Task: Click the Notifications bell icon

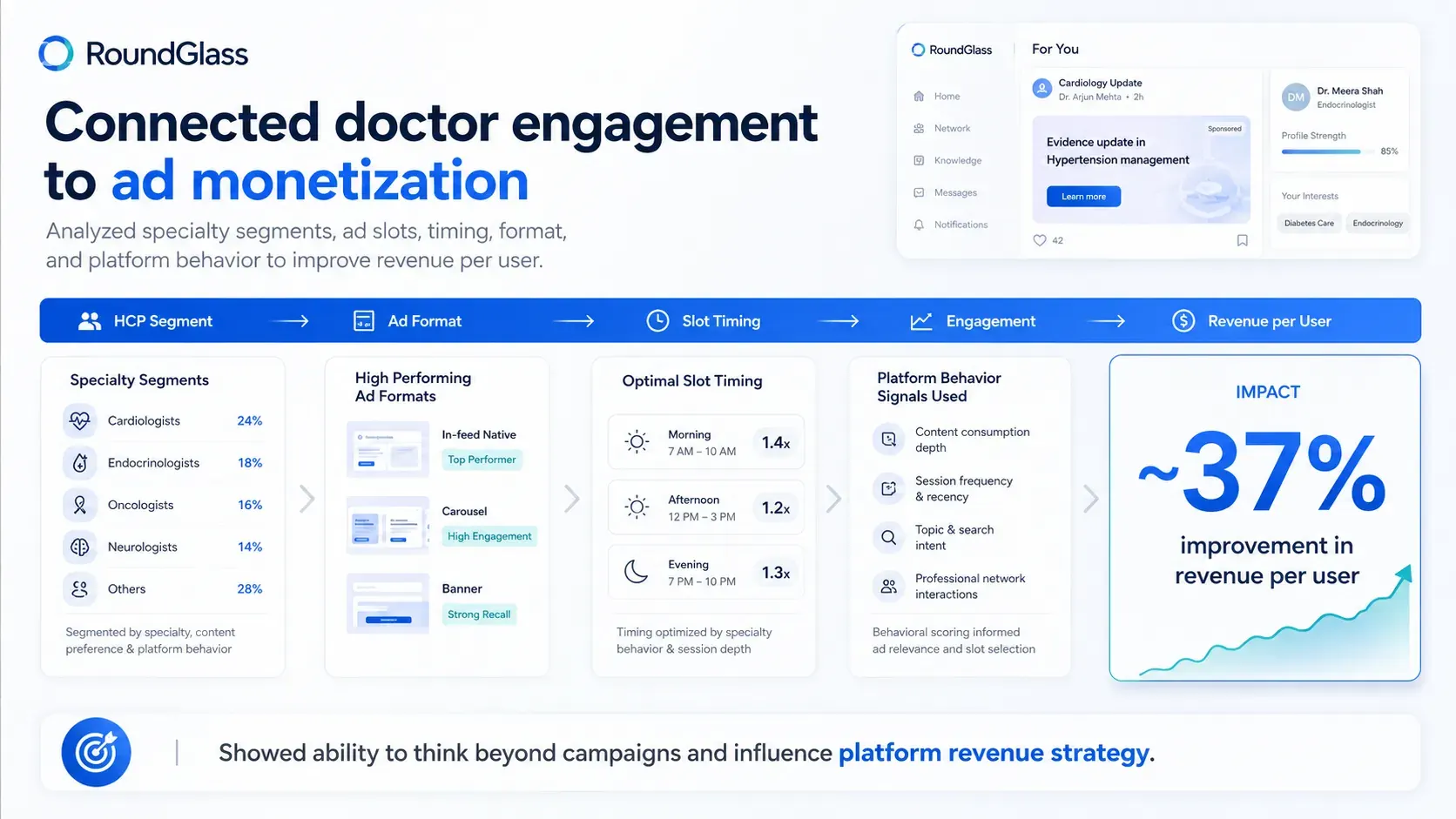Action: point(919,225)
